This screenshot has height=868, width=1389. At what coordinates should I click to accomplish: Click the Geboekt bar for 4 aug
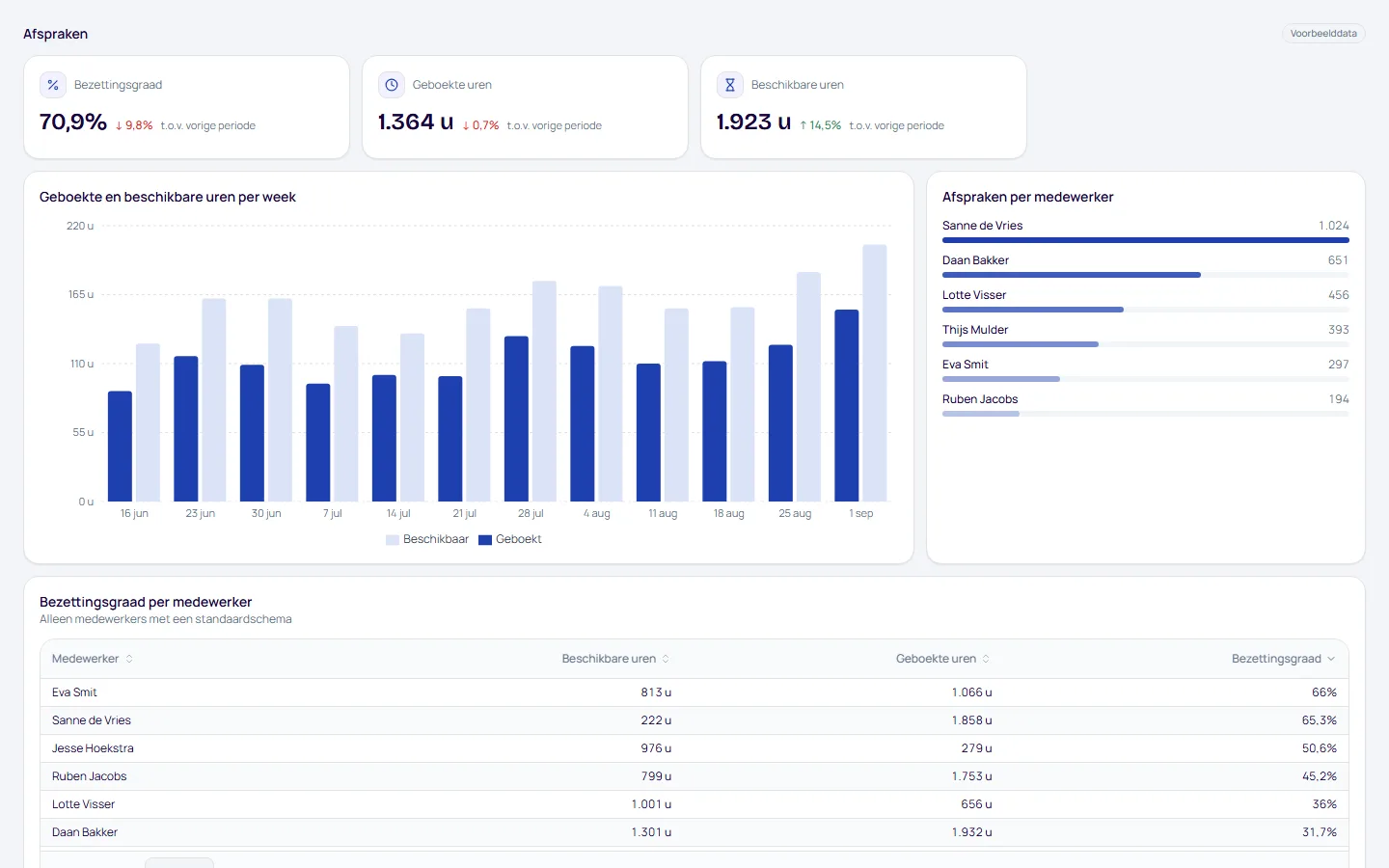point(583,423)
